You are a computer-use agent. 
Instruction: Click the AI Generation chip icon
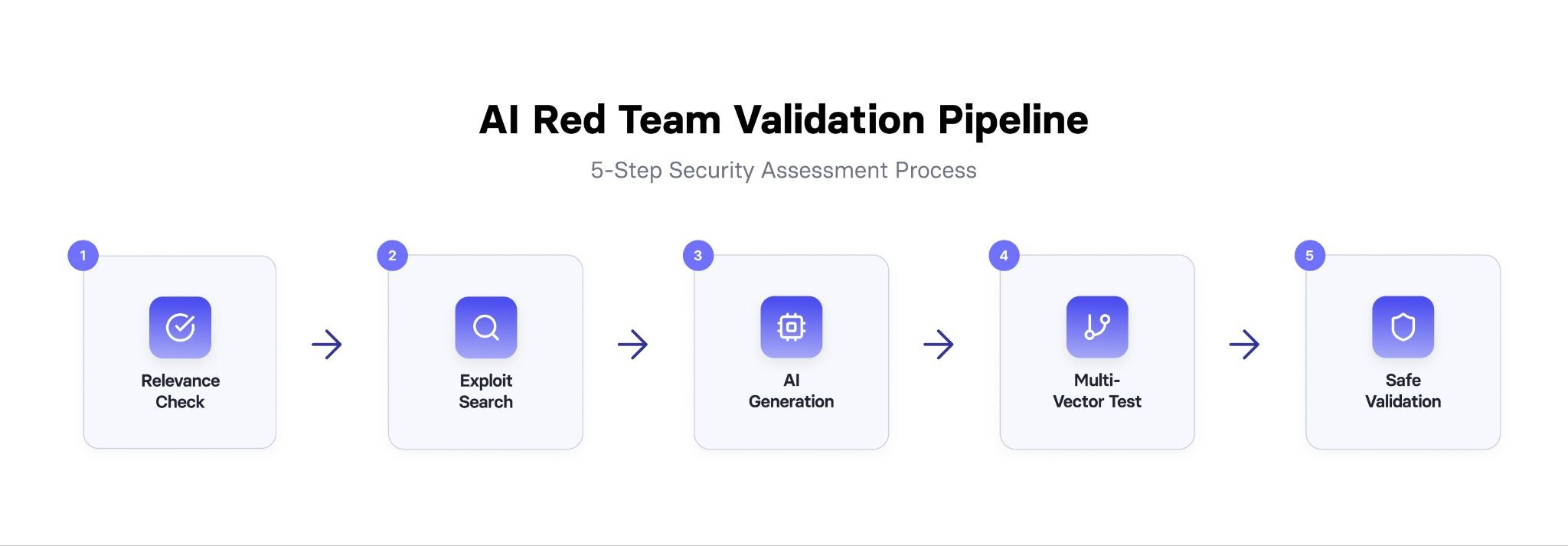(x=791, y=327)
